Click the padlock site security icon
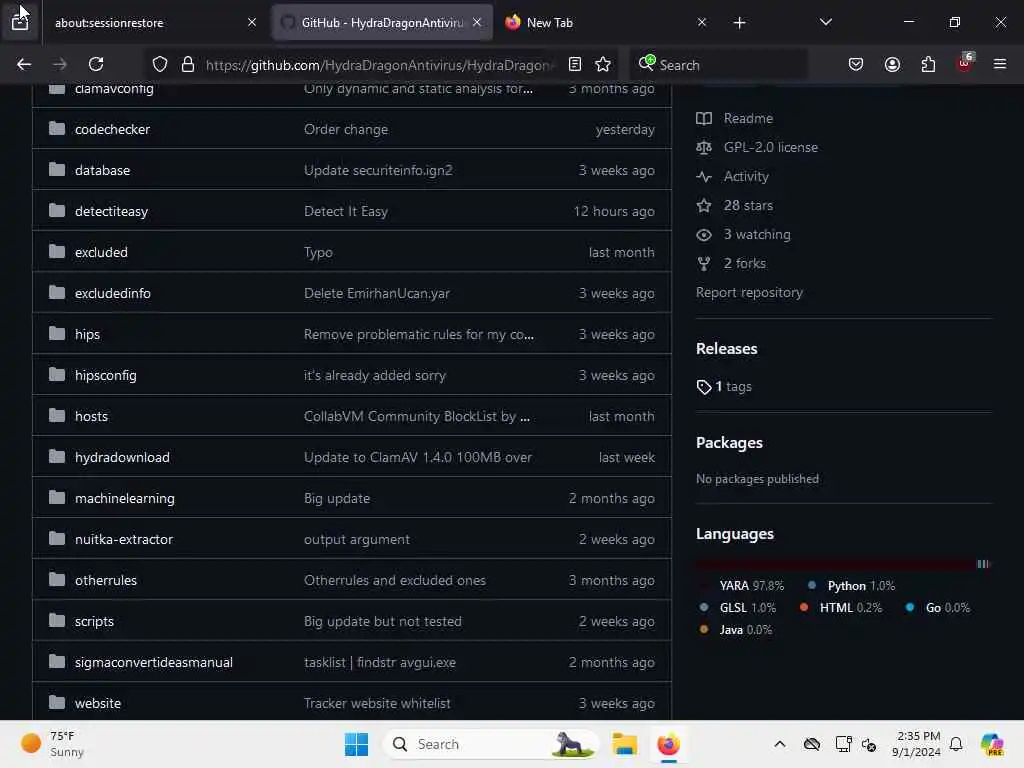Viewport: 1024px width, 768px height. 188,64
